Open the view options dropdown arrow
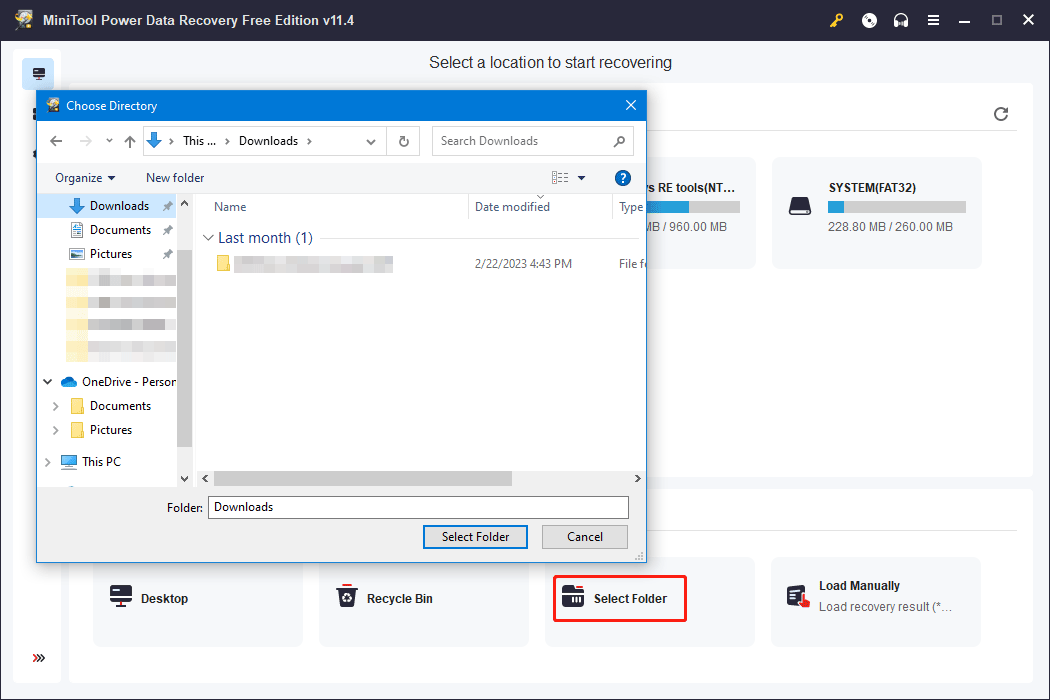 pyautogui.click(x=582, y=178)
